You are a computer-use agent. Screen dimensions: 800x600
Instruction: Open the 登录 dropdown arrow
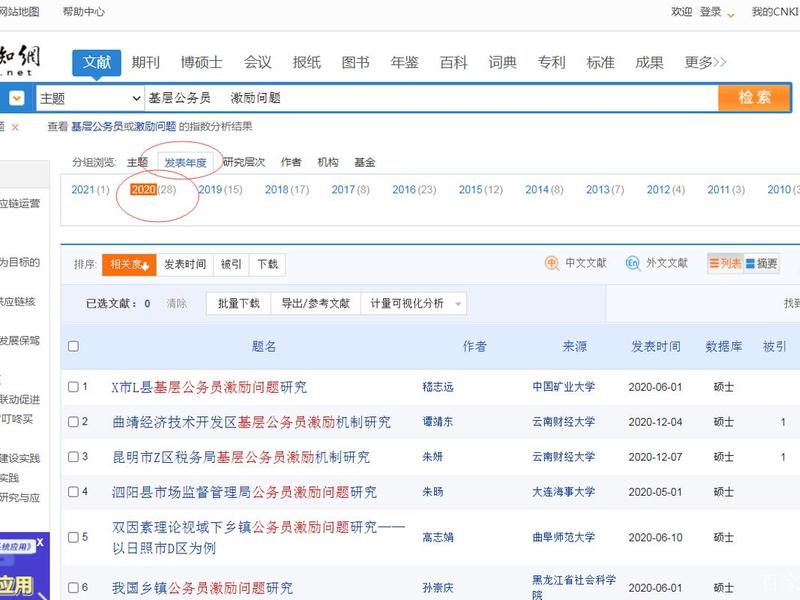tap(731, 15)
